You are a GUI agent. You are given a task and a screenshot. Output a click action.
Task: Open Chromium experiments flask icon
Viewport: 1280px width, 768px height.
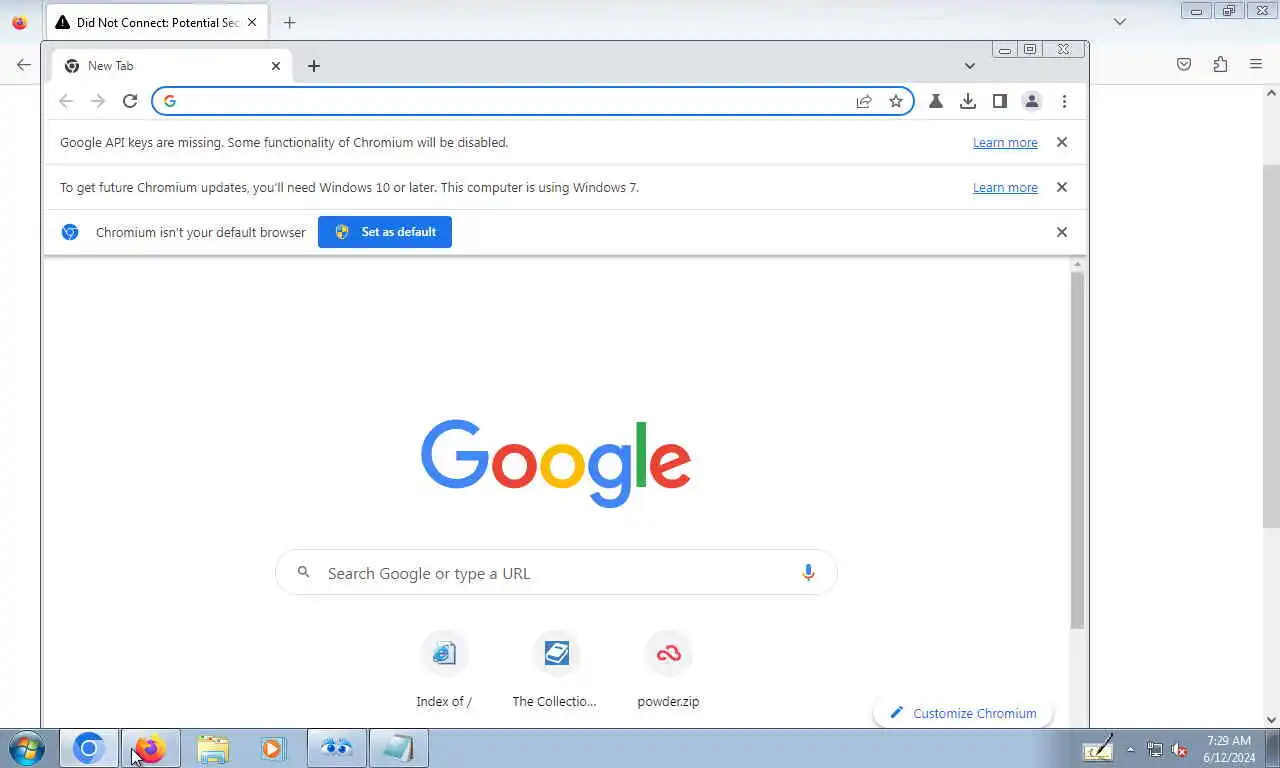pos(936,101)
